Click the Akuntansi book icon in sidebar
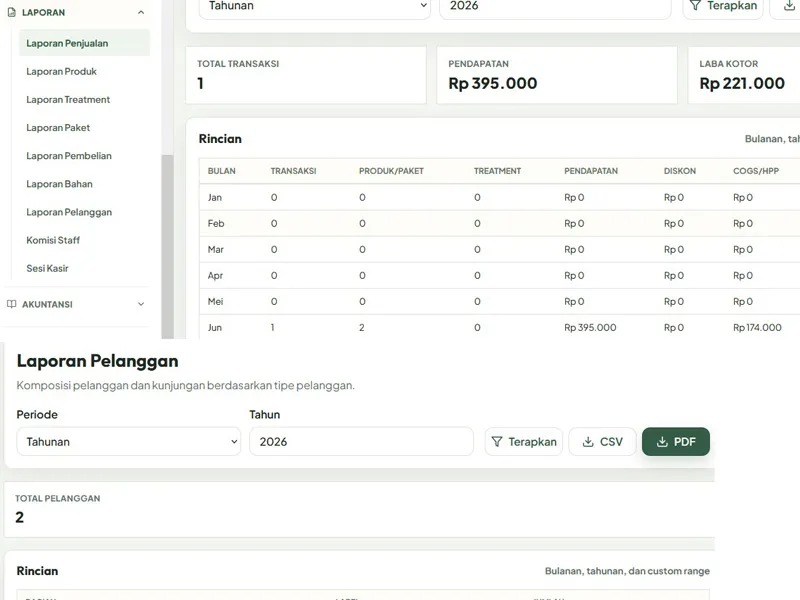The image size is (800, 600). click(x=12, y=304)
